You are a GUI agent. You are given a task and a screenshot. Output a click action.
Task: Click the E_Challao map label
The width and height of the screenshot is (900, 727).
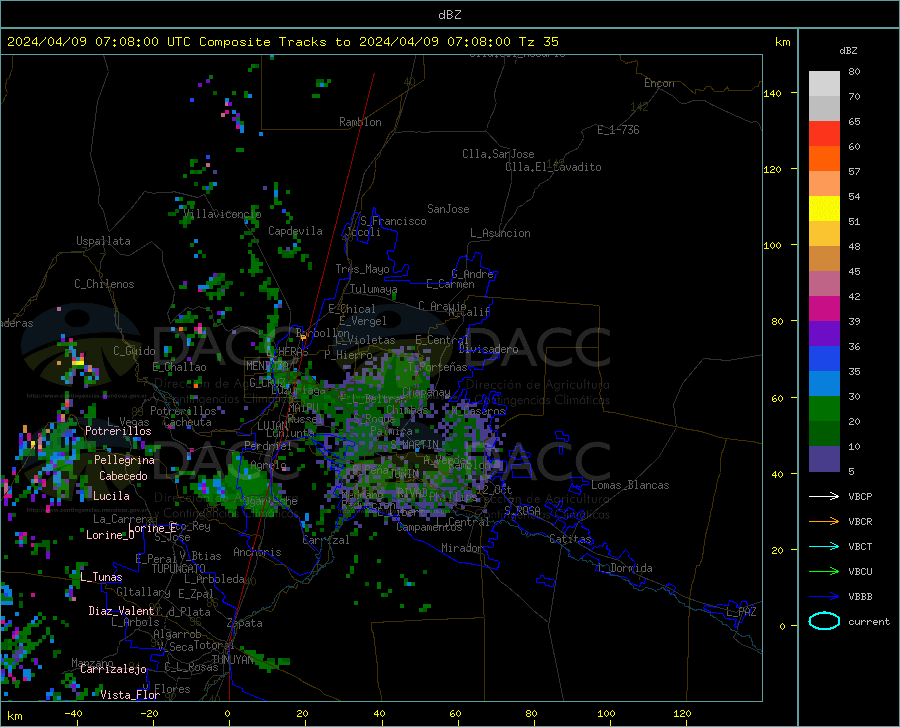179,367
